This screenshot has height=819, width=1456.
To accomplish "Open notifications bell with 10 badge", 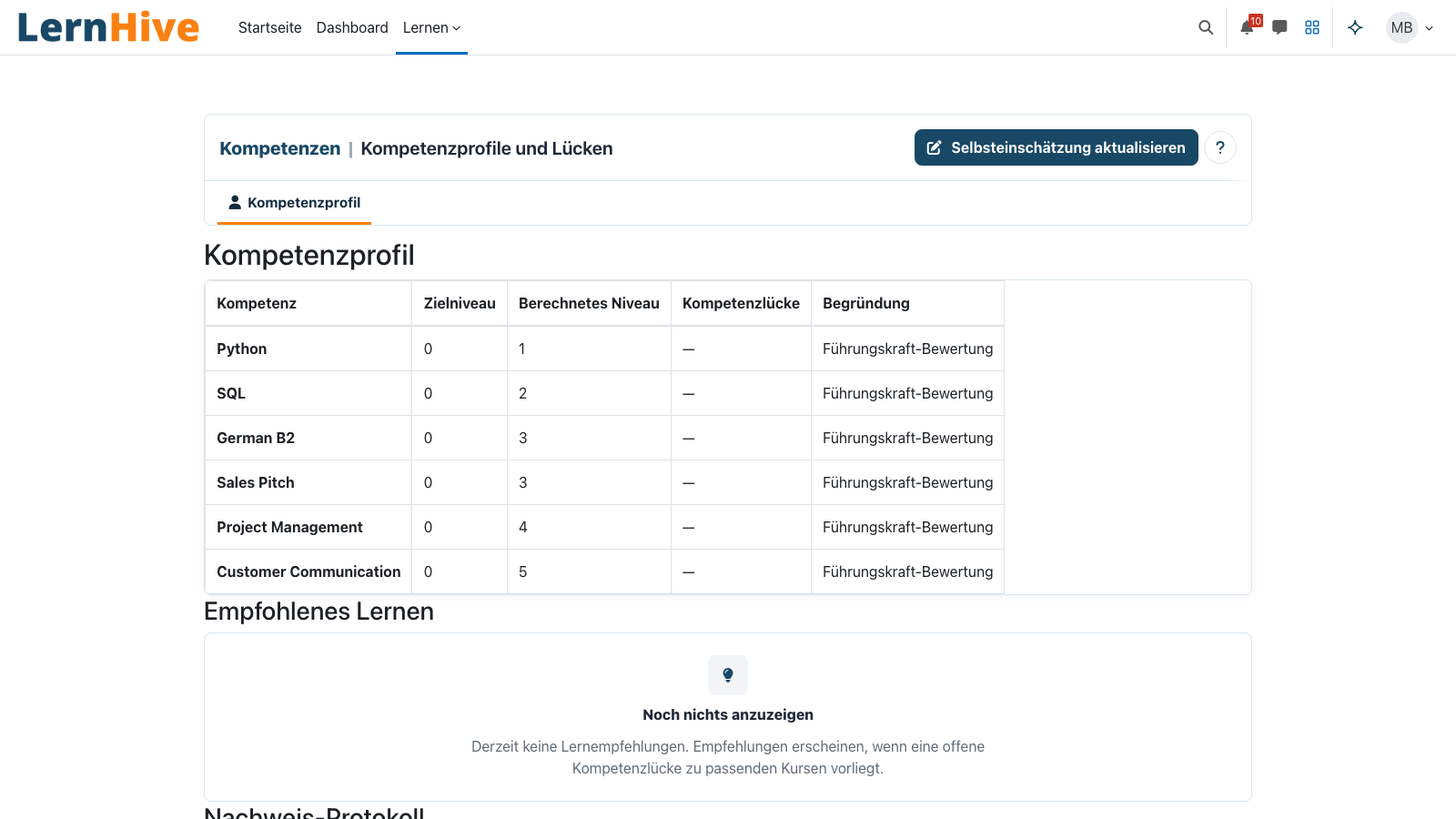I will coord(1248,27).
